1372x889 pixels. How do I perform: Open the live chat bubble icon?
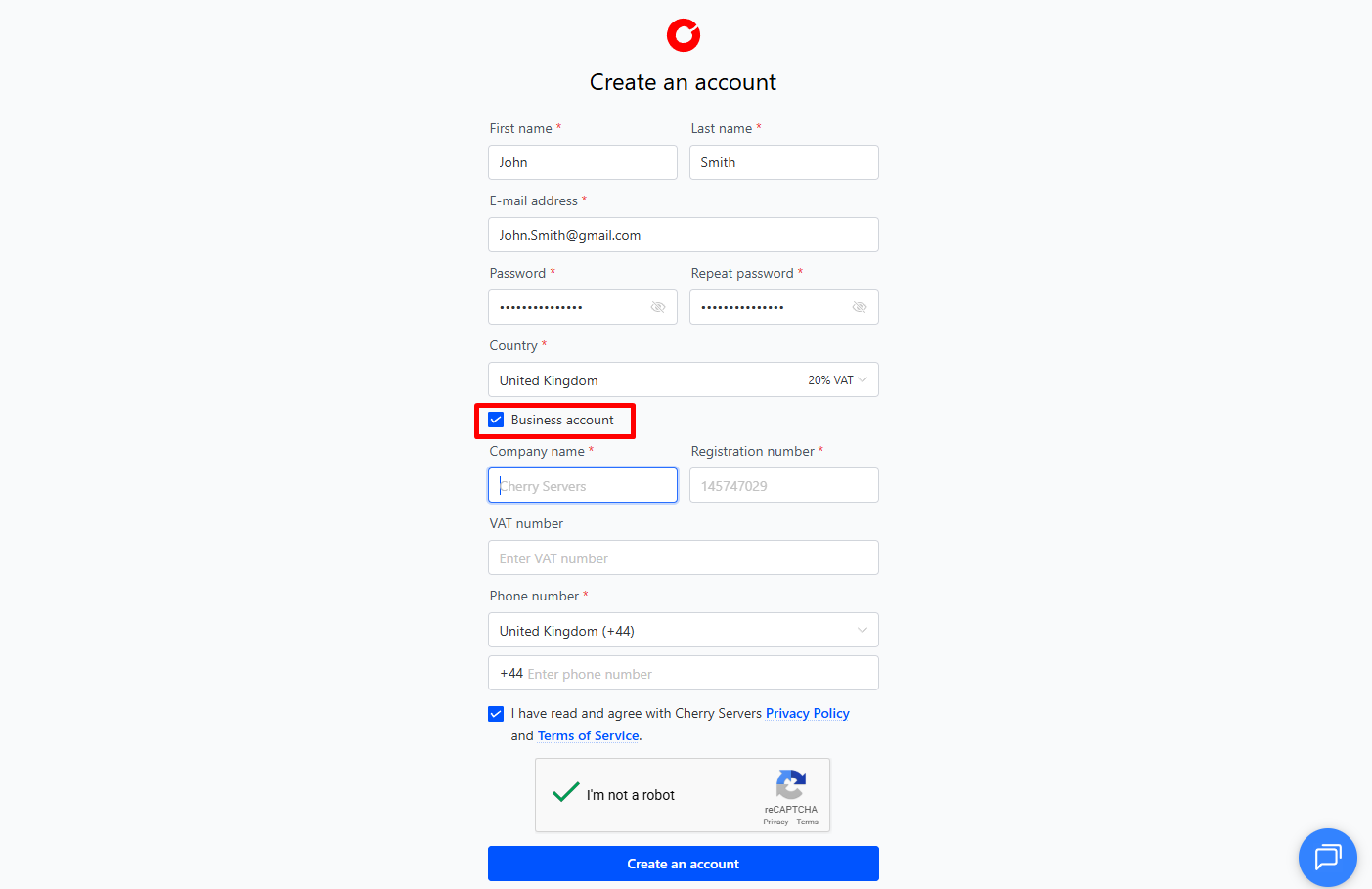pyautogui.click(x=1327, y=858)
